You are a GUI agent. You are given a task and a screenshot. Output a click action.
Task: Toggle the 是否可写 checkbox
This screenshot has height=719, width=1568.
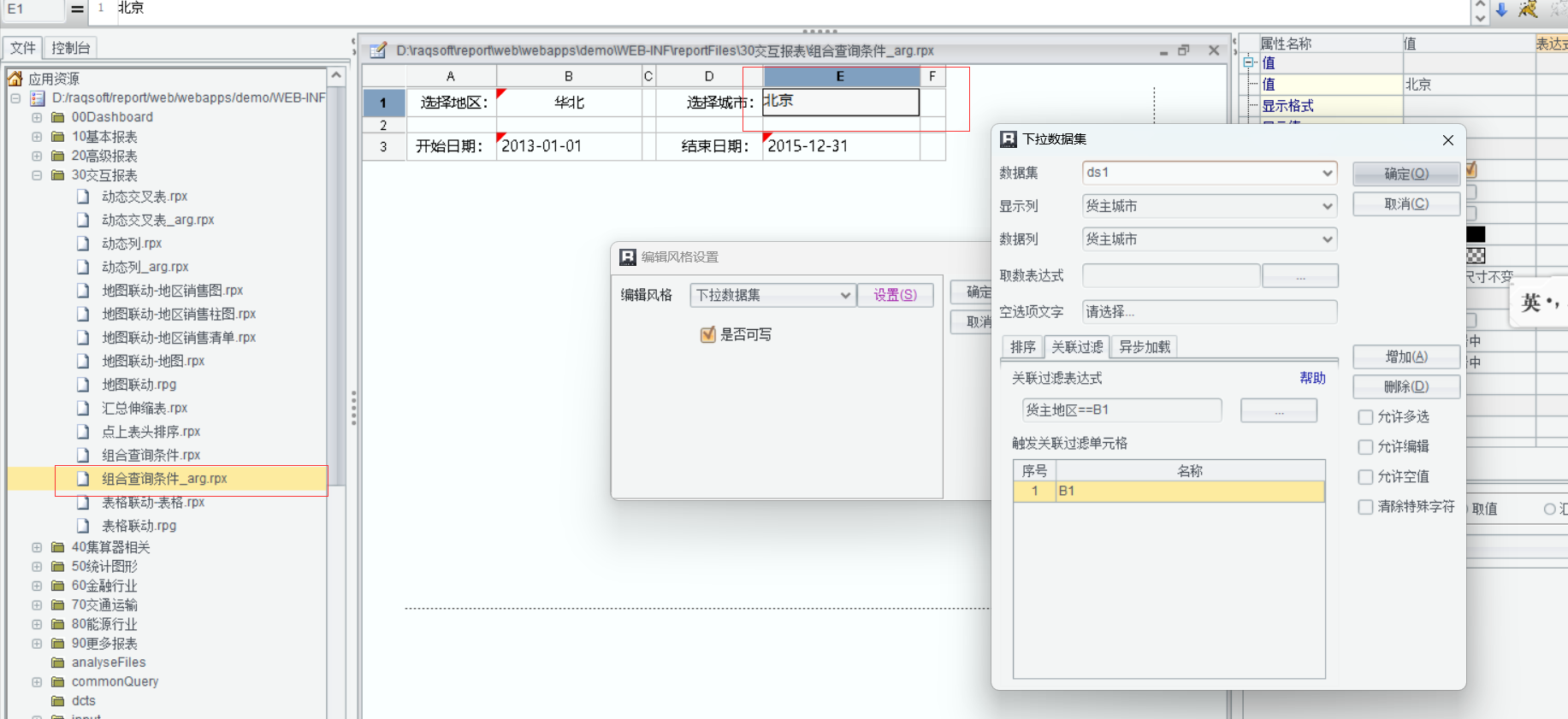[x=707, y=334]
